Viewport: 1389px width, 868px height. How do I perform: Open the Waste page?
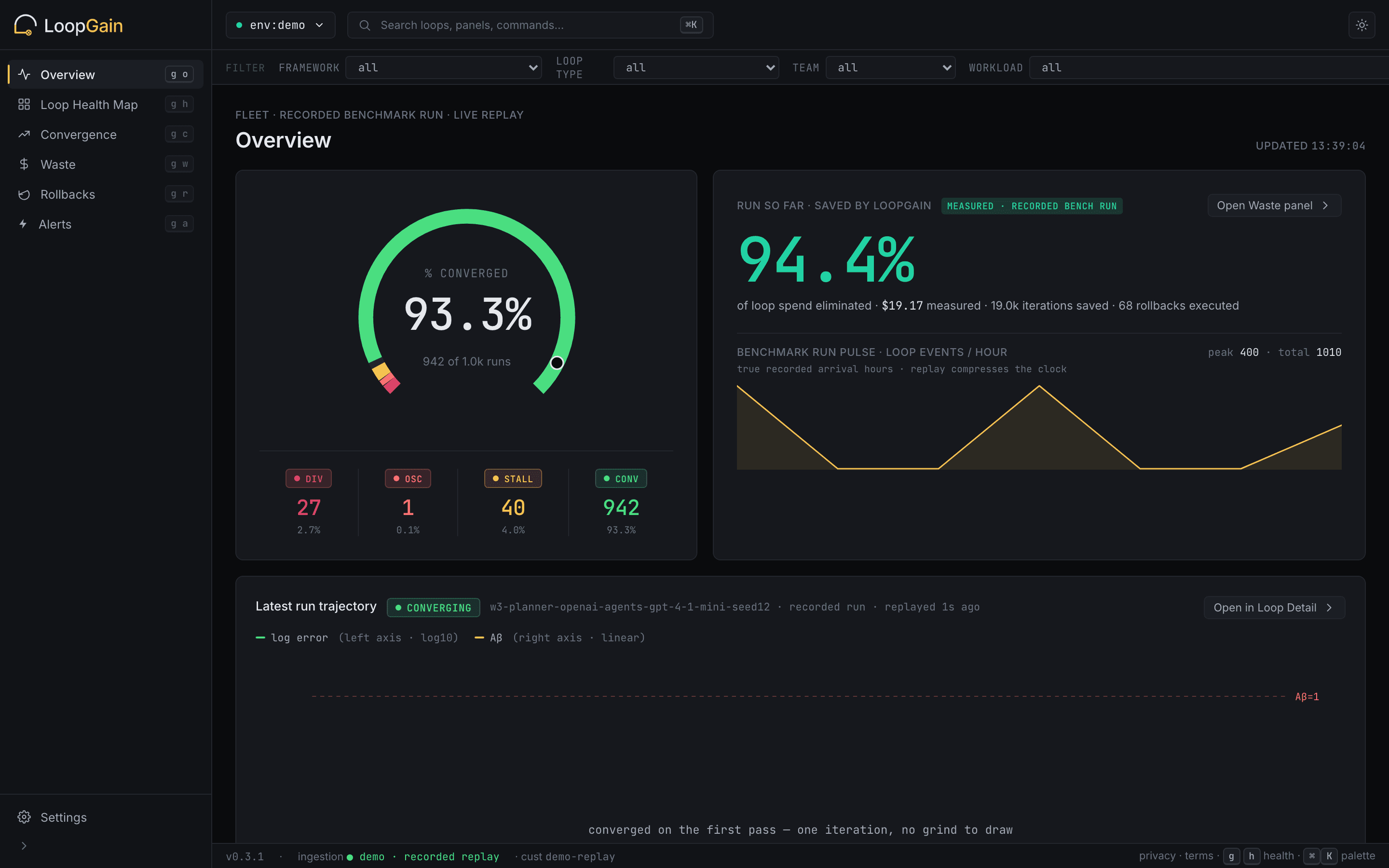pos(106,163)
